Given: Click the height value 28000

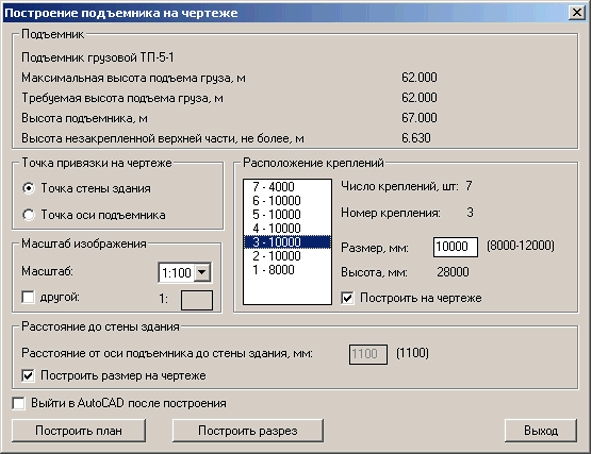Looking at the screenshot, I should [453, 272].
